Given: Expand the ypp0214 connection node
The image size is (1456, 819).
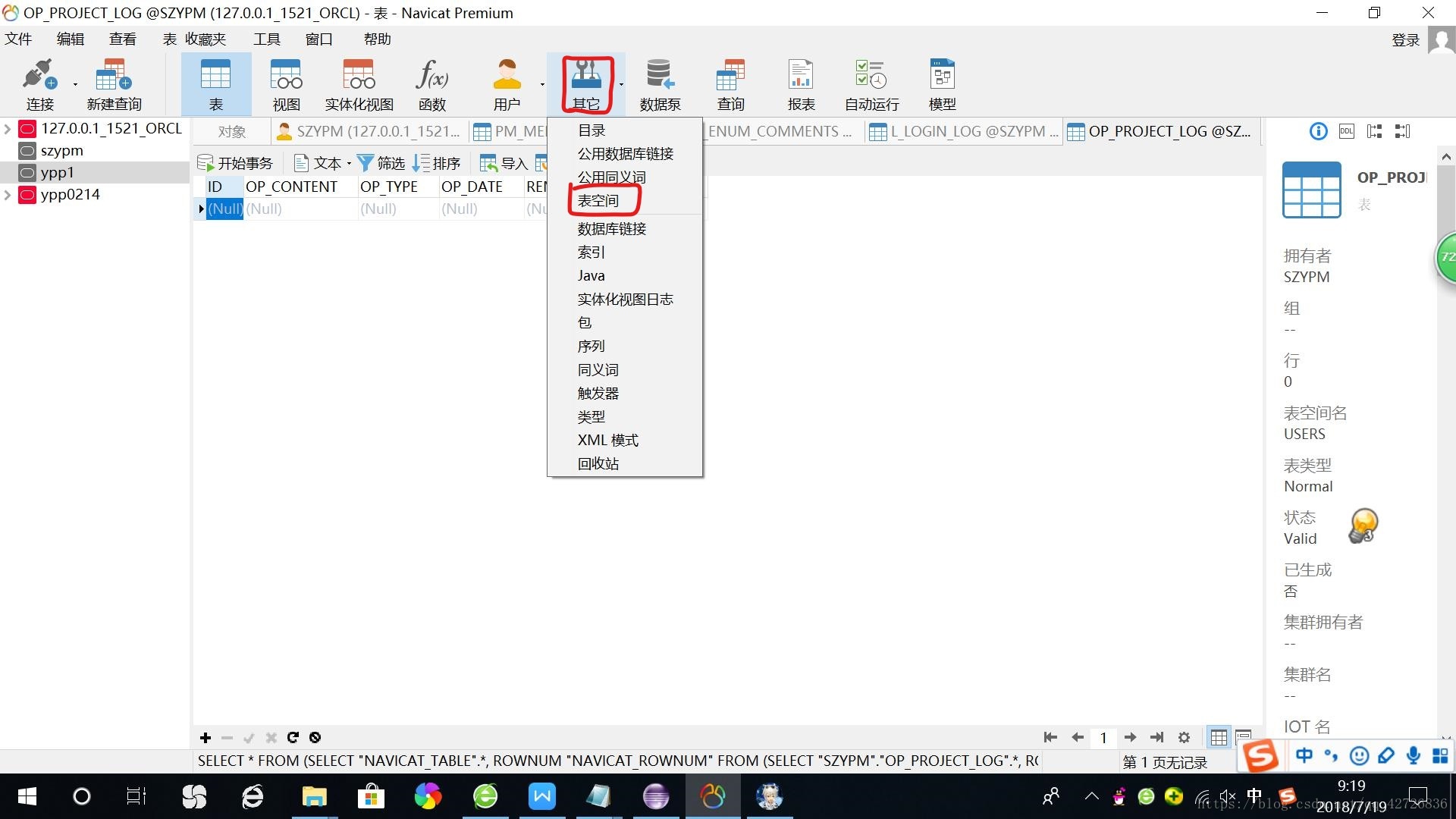Looking at the screenshot, I should click(x=8, y=195).
